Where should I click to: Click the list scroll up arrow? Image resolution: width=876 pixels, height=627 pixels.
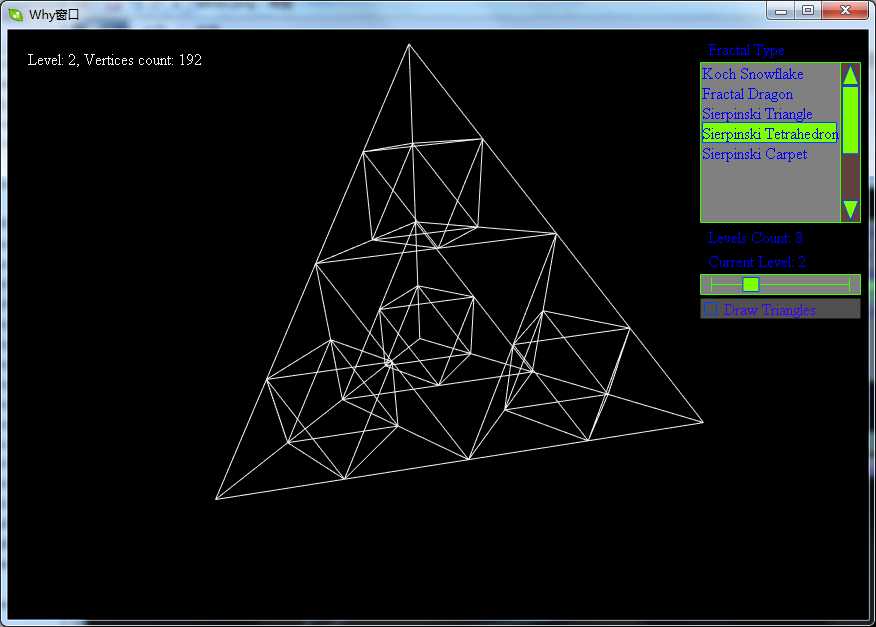[x=850, y=75]
